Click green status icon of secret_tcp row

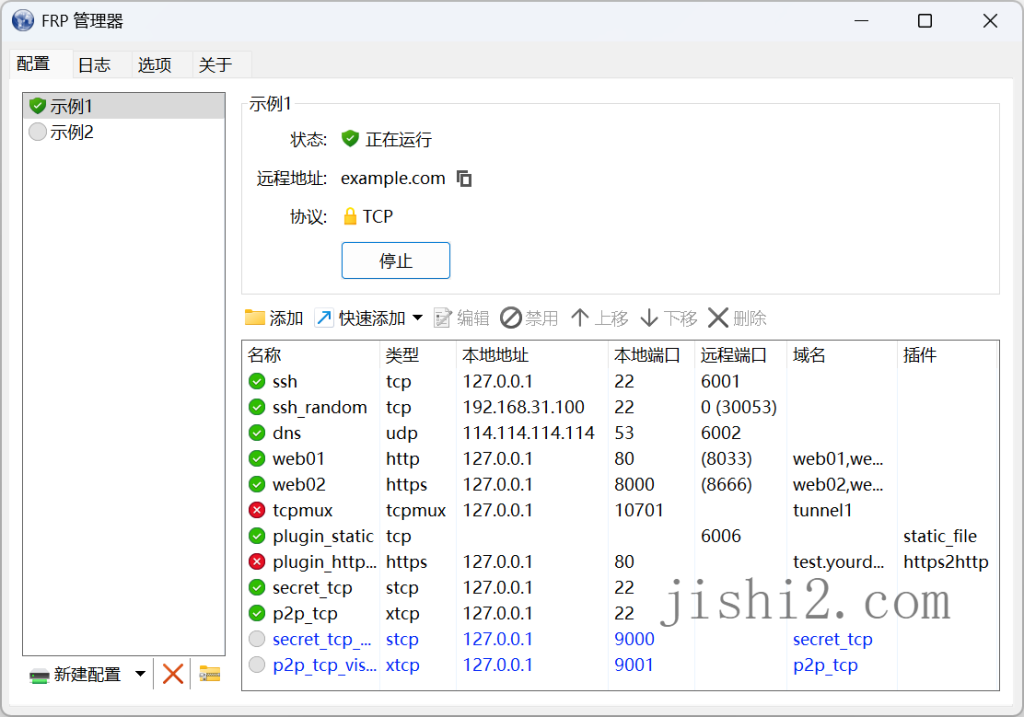pyautogui.click(x=257, y=588)
